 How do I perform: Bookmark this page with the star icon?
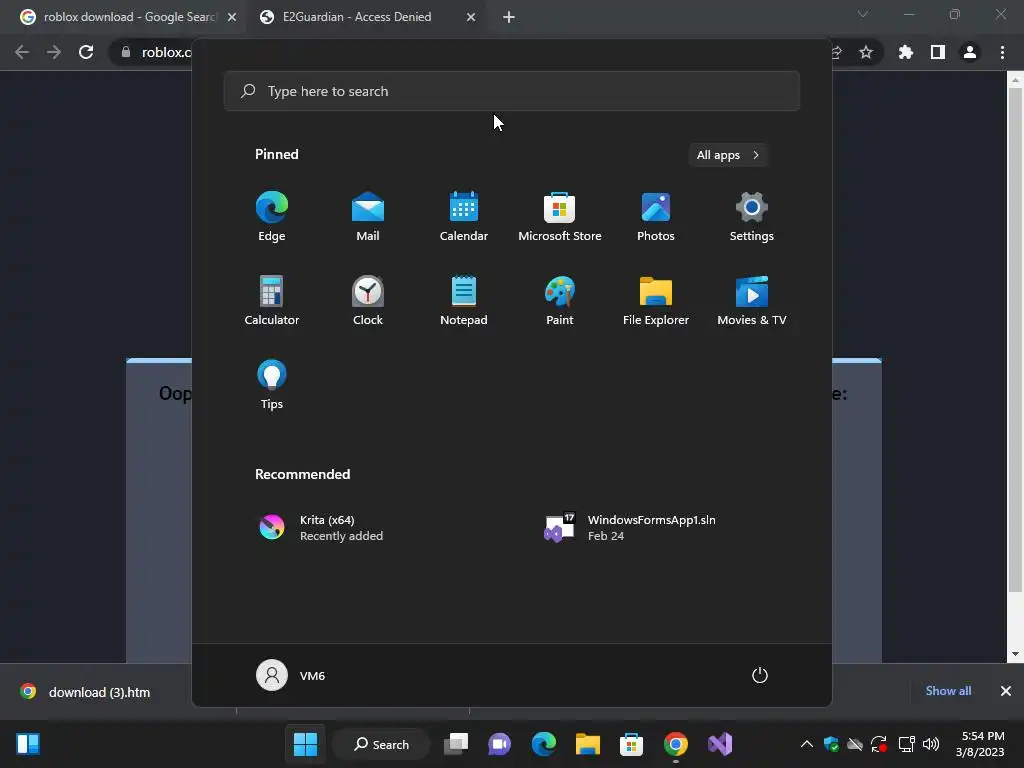click(x=866, y=52)
